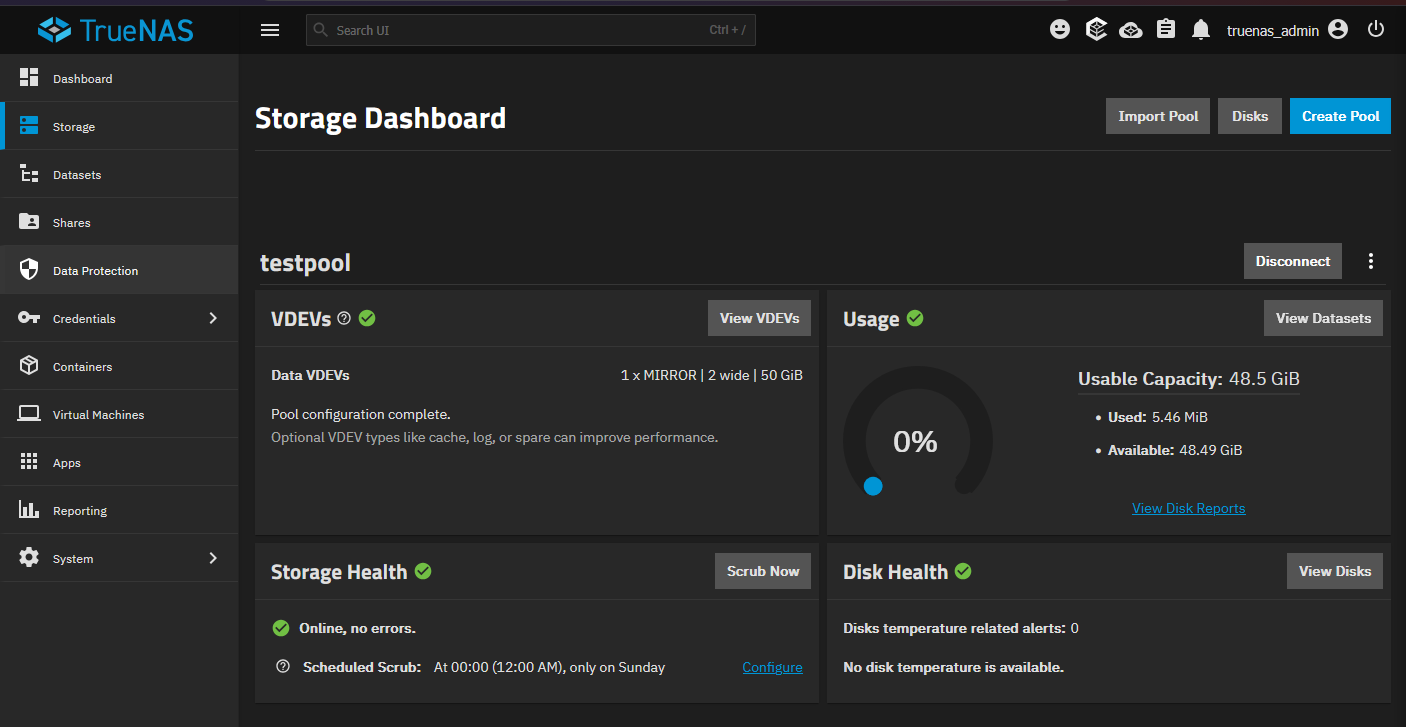Click the Import Pool button
Viewport: 1406px width, 727px height.
click(1158, 116)
